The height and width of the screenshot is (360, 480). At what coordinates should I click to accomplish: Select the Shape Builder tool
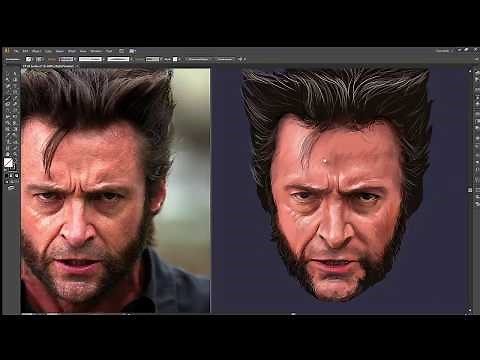(7, 123)
